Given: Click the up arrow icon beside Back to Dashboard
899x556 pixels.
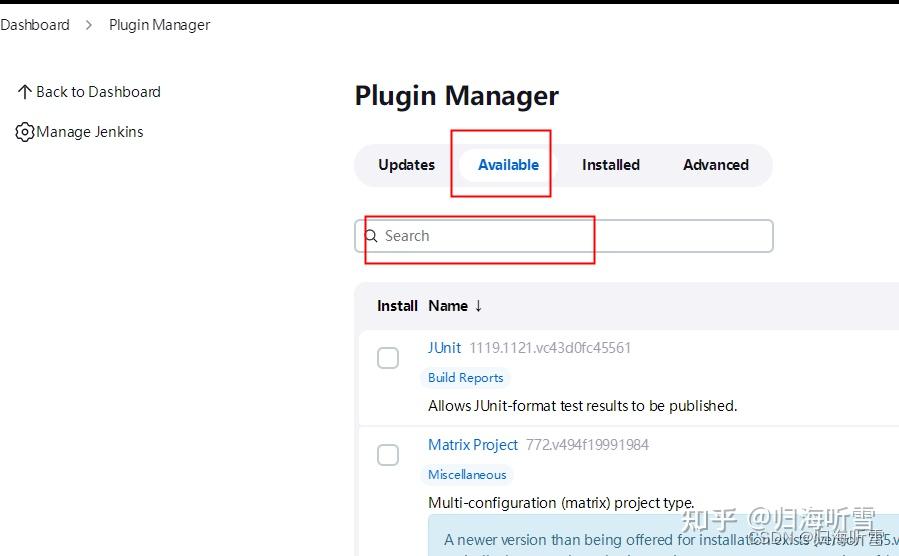Looking at the screenshot, I should tap(25, 92).
